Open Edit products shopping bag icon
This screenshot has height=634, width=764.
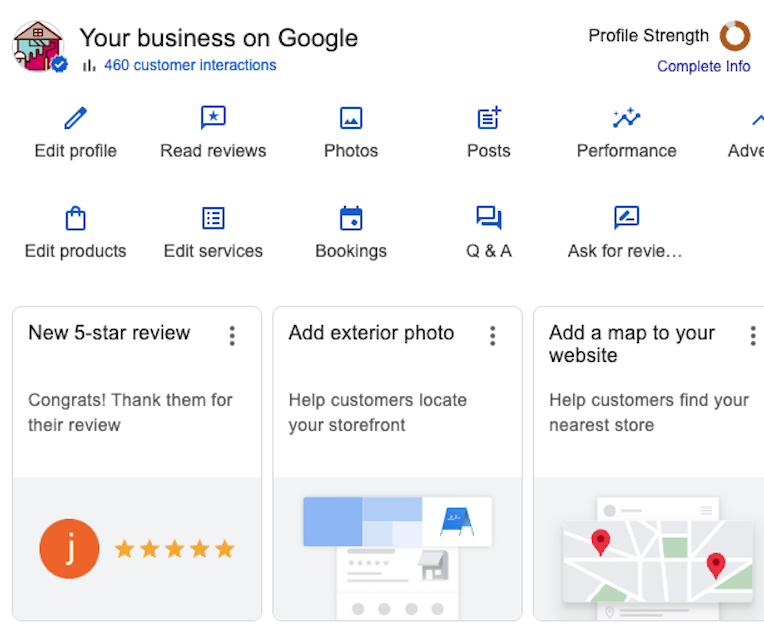point(75,218)
